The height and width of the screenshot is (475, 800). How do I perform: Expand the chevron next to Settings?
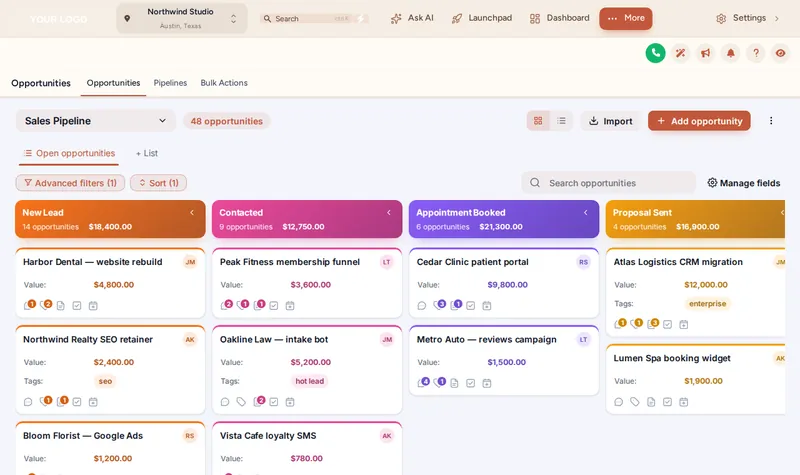777,19
